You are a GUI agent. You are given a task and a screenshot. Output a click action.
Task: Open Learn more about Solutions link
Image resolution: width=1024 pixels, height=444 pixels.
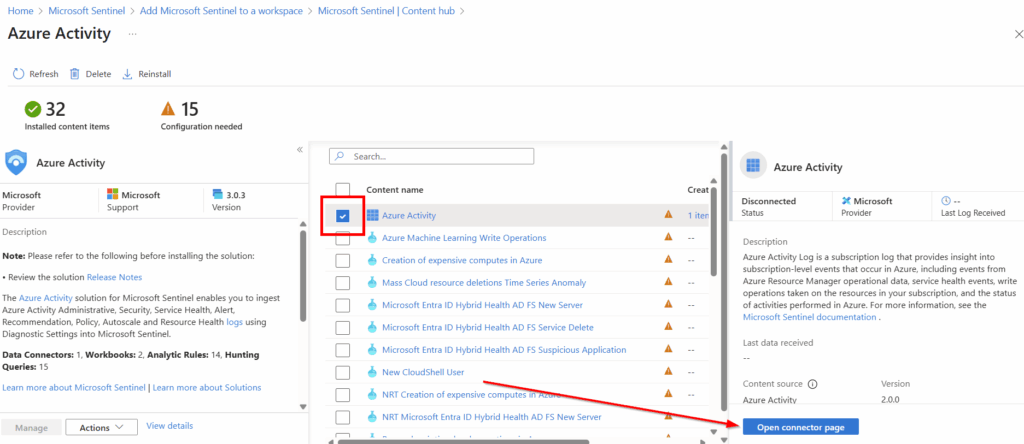(x=207, y=387)
